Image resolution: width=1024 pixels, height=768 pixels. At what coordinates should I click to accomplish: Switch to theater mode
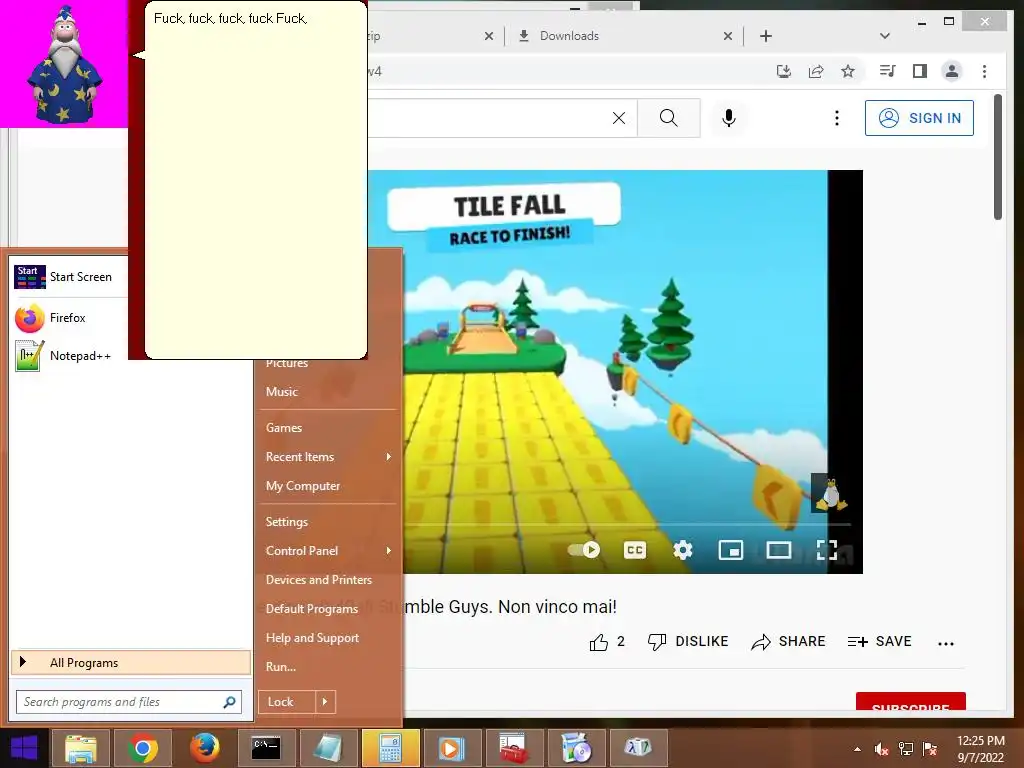click(779, 551)
